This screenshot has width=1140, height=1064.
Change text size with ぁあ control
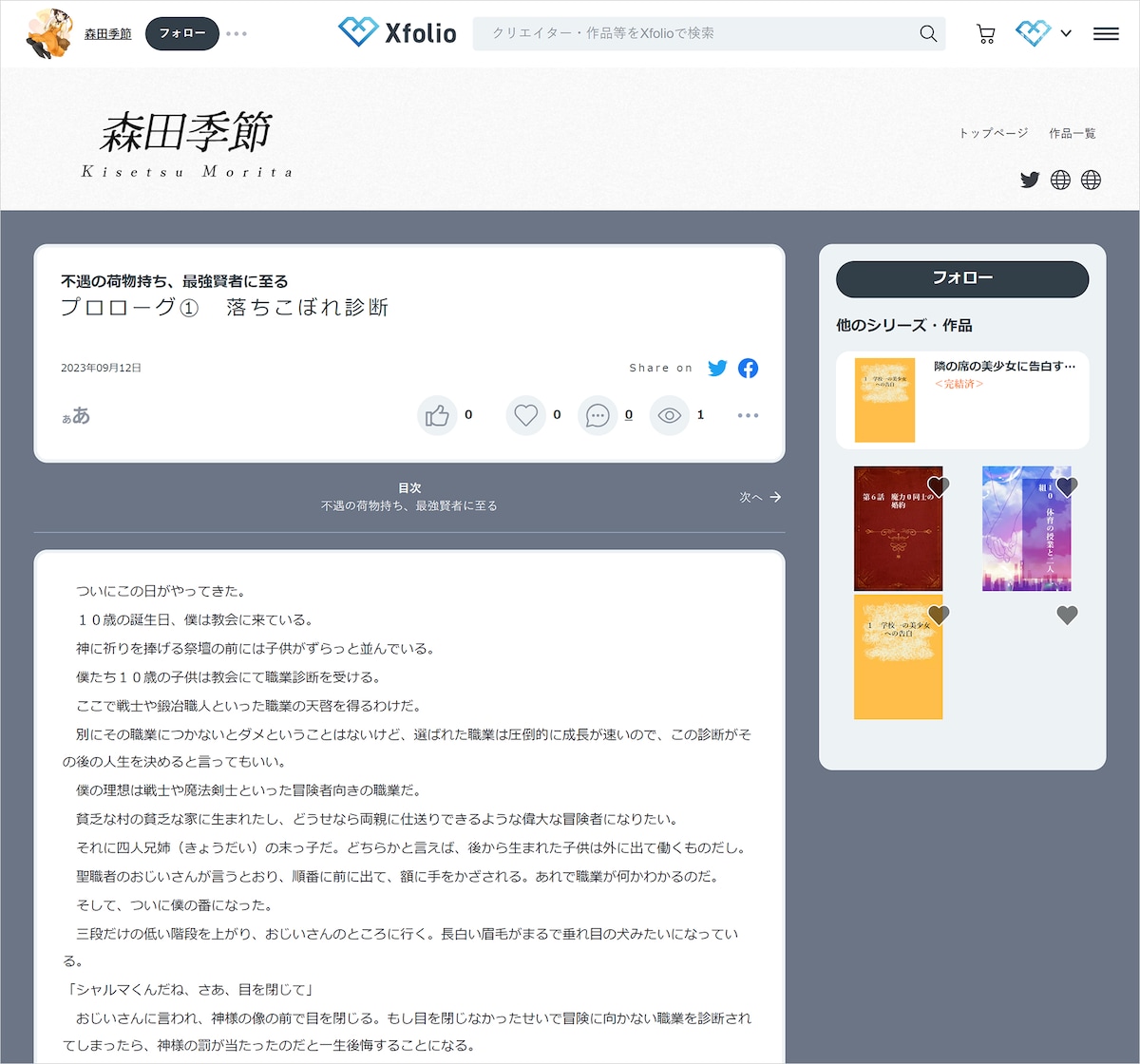pyautogui.click(x=76, y=415)
